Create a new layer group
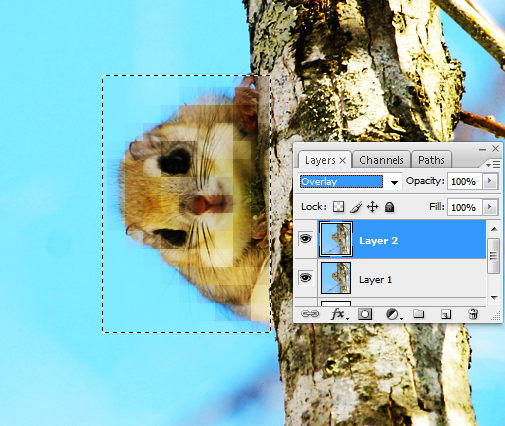The width and height of the screenshot is (505, 426). [418, 314]
